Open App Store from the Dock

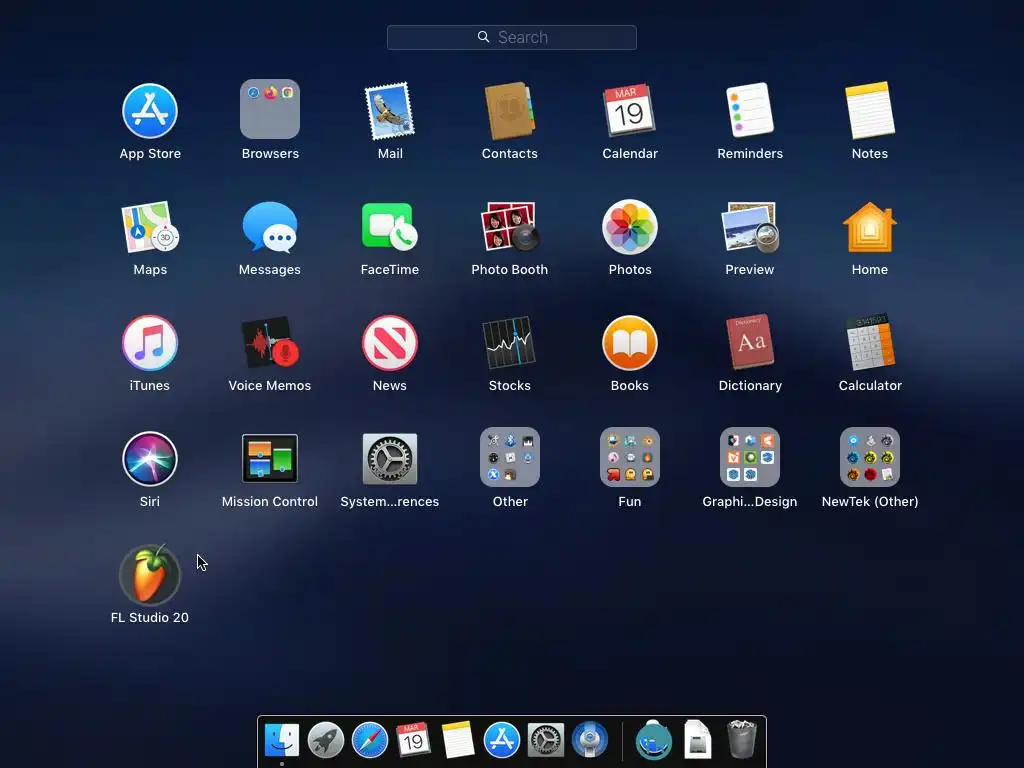[502, 741]
